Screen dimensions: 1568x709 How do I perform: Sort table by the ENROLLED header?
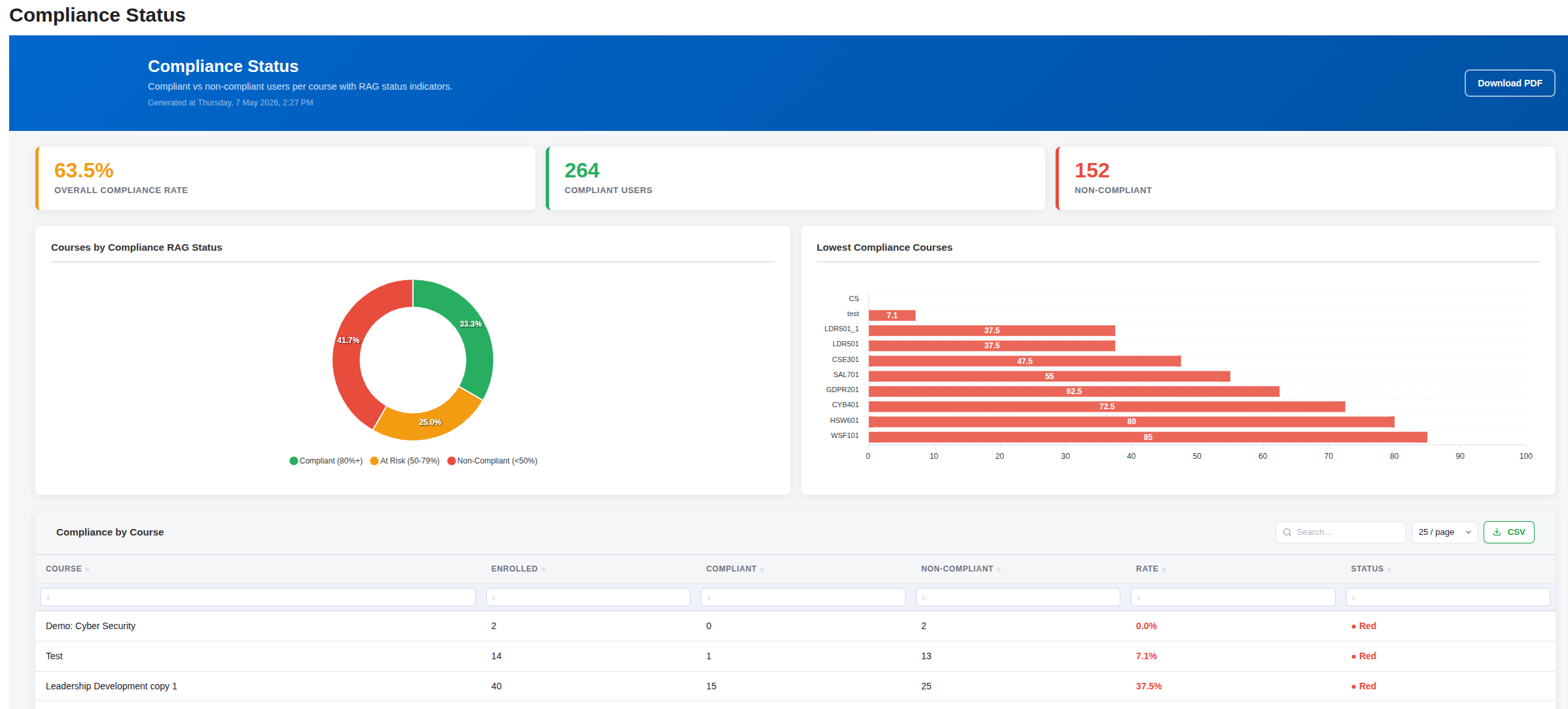(x=514, y=569)
